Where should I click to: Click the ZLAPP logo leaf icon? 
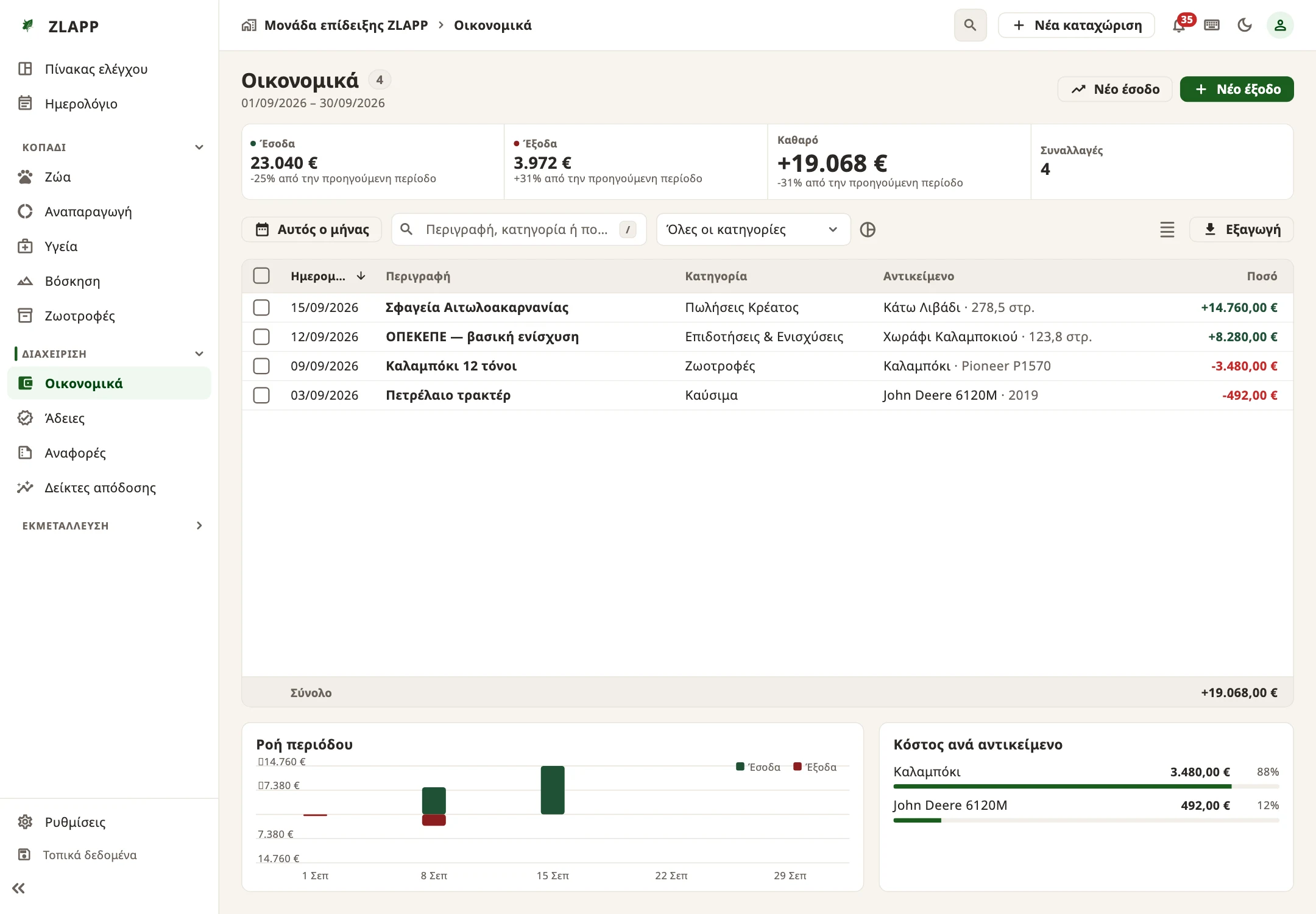pyautogui.click(x=27, y=26)
